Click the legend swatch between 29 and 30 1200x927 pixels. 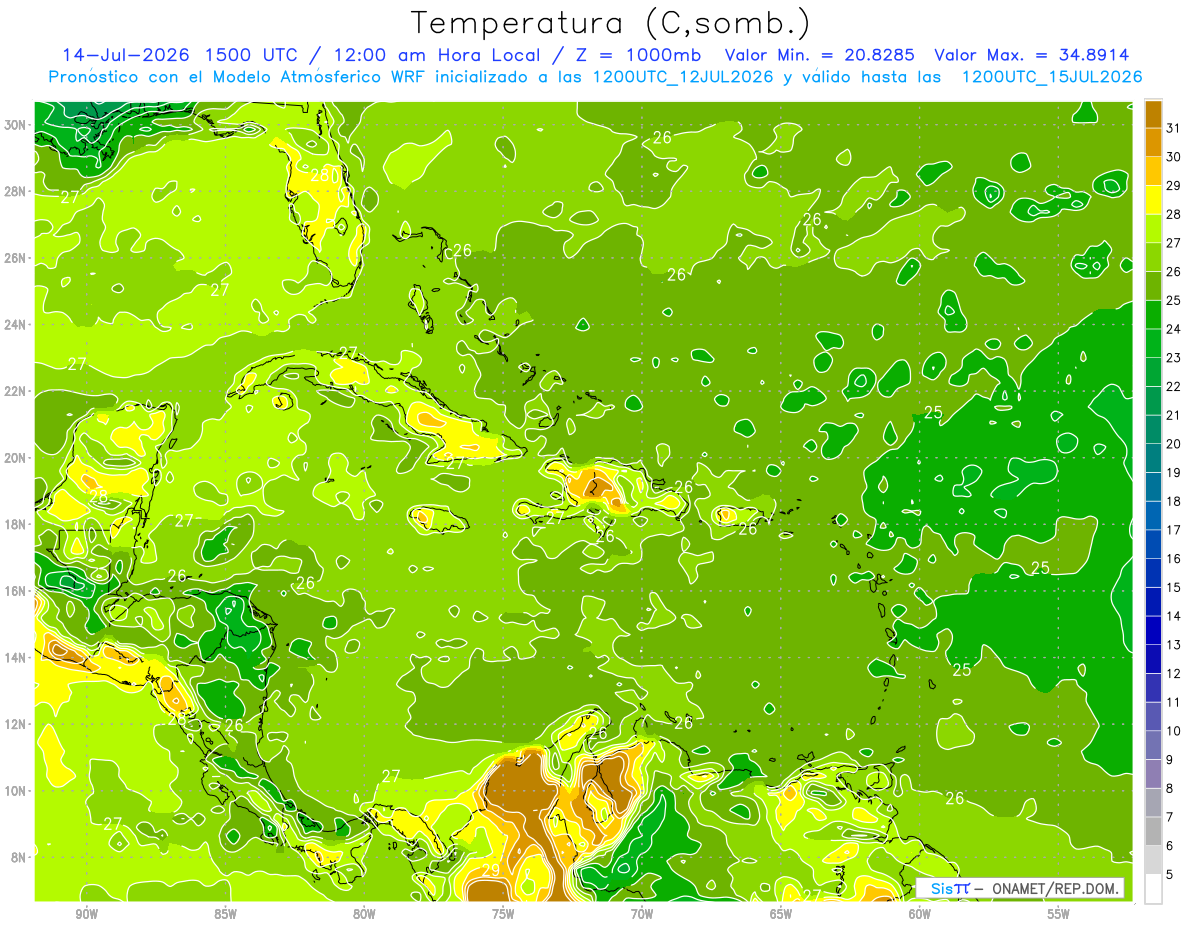click(1154, 171)
